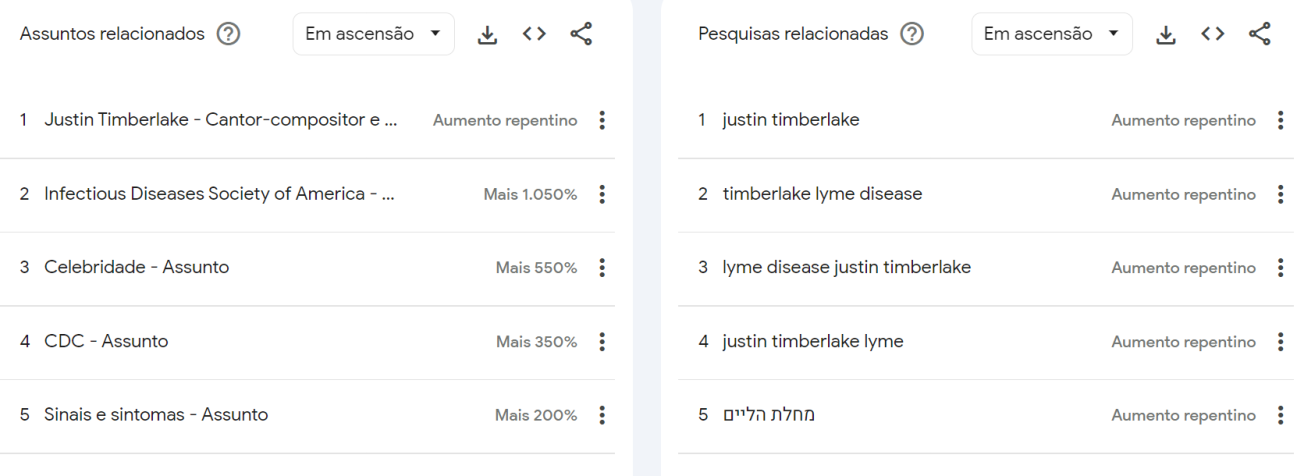The height and width of the screenshot is (476, 1297).
Task: Show help for Assuntos relacionados
Action: click(229, 34)
